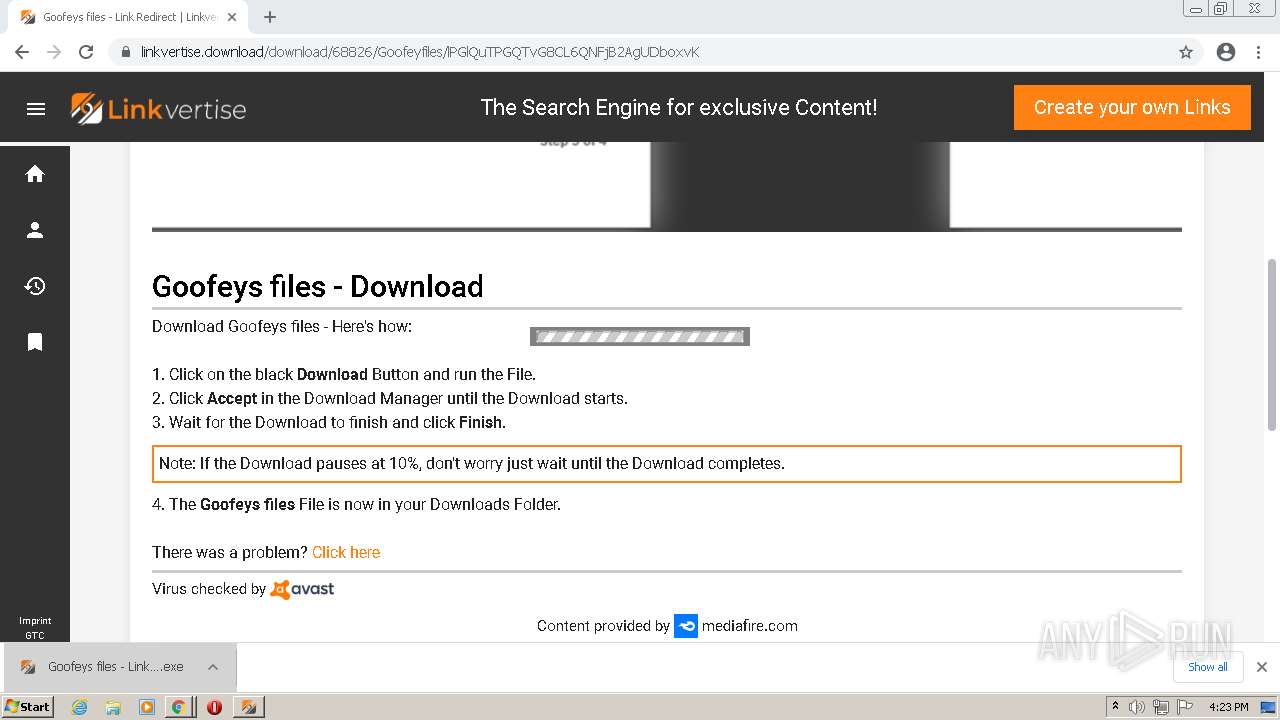Click the network tray icon
This screenshot has height=720, width=1280.
click(x=1161, y=707)
